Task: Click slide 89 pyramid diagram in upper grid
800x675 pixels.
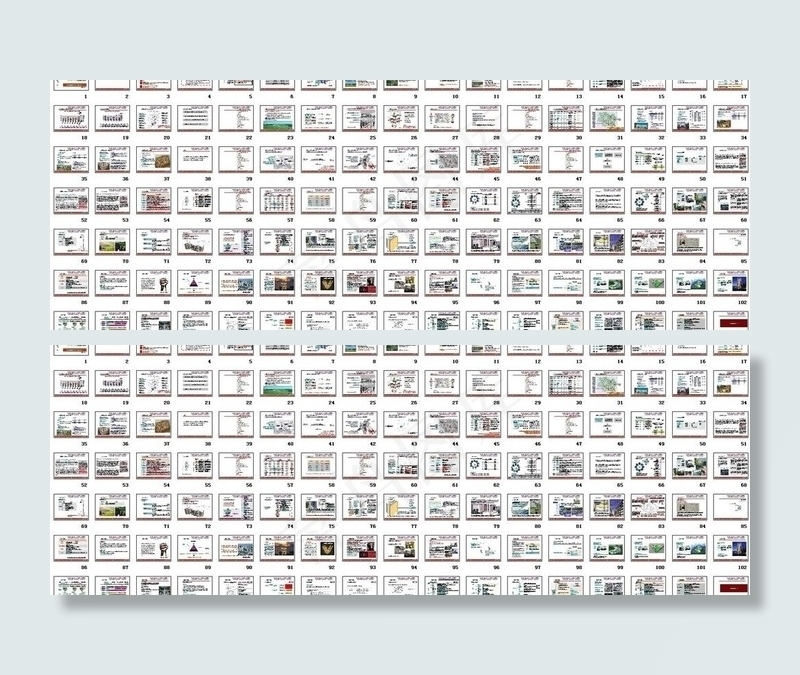Action: 195,282
